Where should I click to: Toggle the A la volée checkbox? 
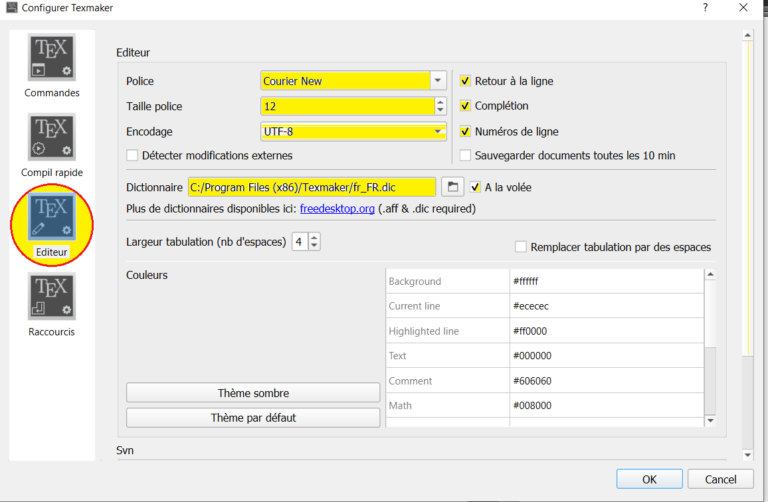475,187
